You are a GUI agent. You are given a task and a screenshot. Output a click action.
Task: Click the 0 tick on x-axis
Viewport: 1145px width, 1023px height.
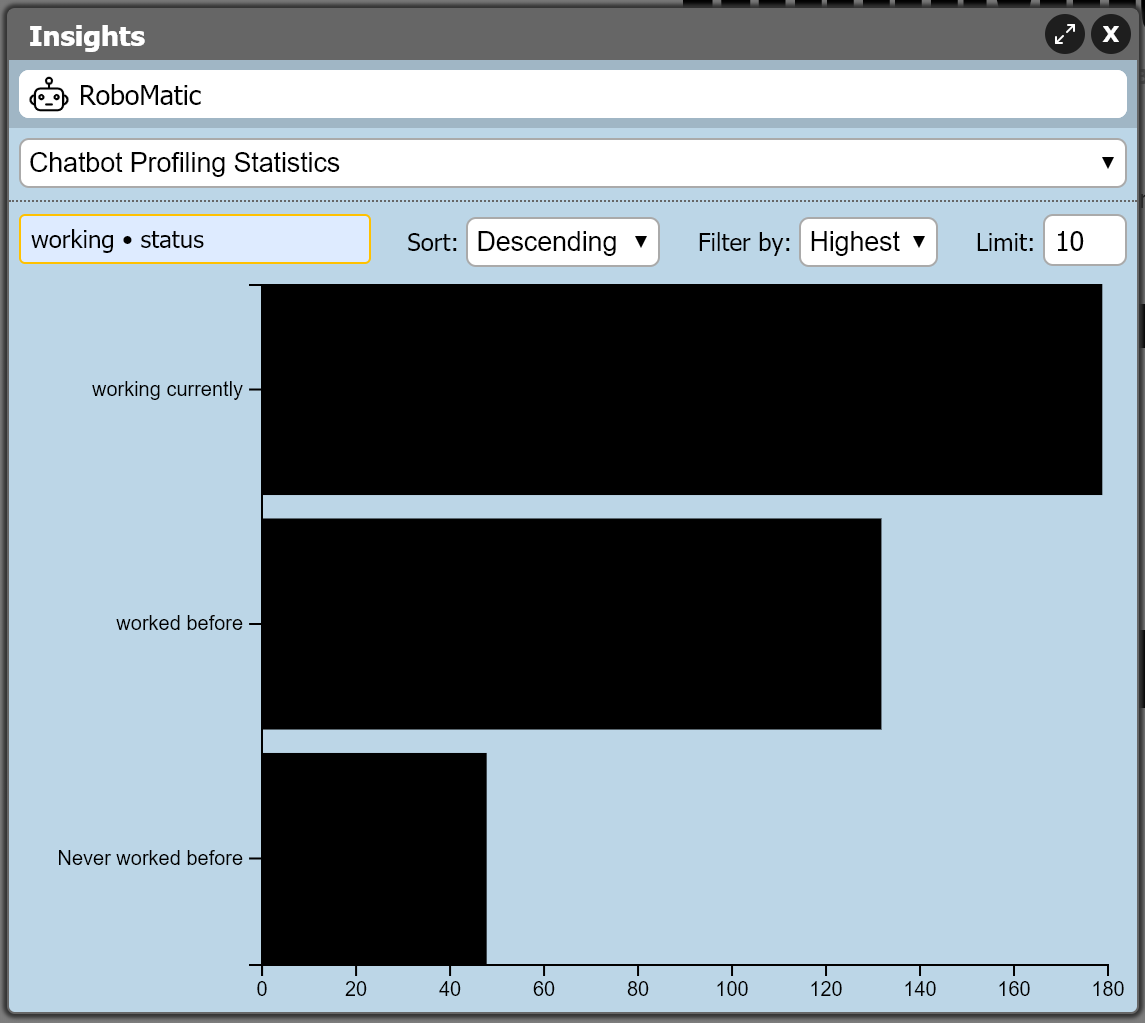pos(262,989)
